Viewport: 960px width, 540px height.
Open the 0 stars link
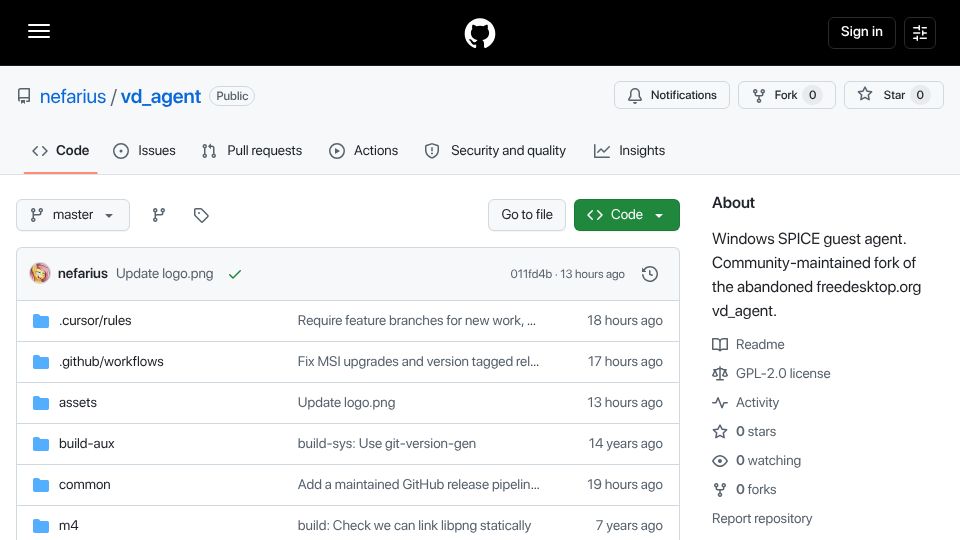click(x=744, y=432)
